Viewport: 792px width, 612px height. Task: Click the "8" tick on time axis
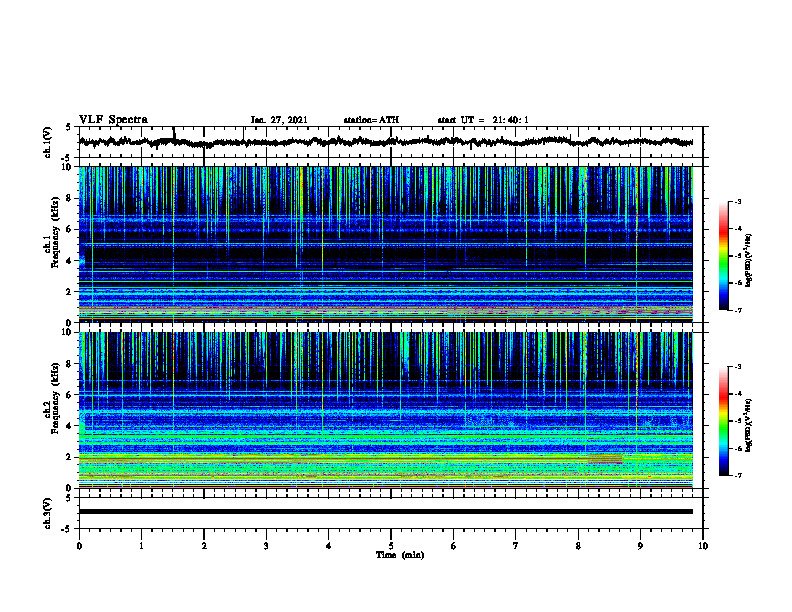(x=578, y=546)
